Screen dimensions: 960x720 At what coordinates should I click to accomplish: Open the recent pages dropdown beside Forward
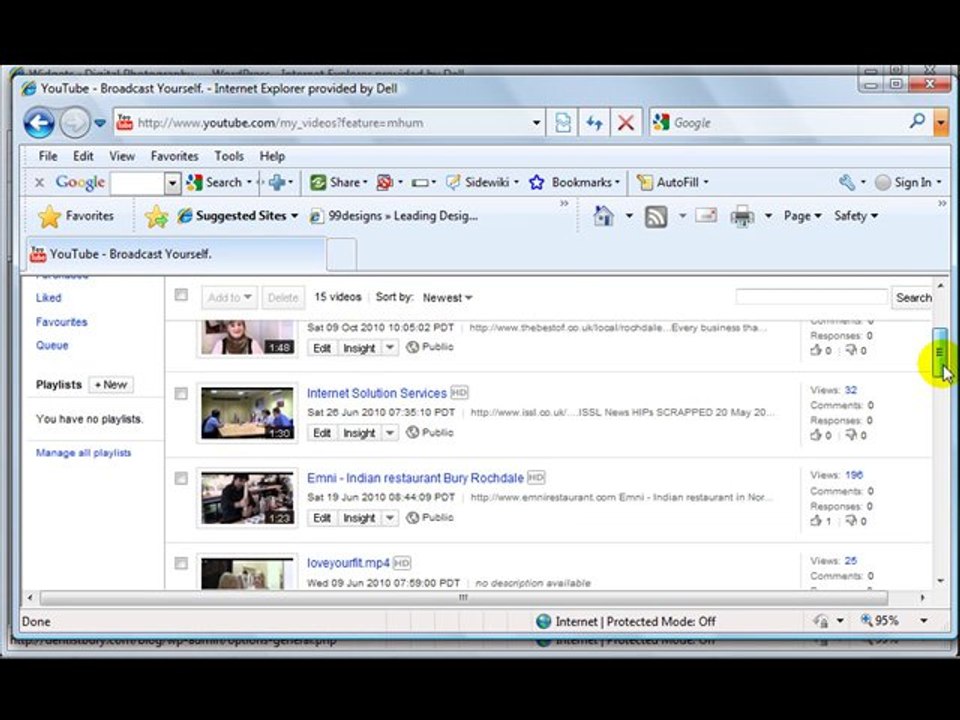[100, 123]
